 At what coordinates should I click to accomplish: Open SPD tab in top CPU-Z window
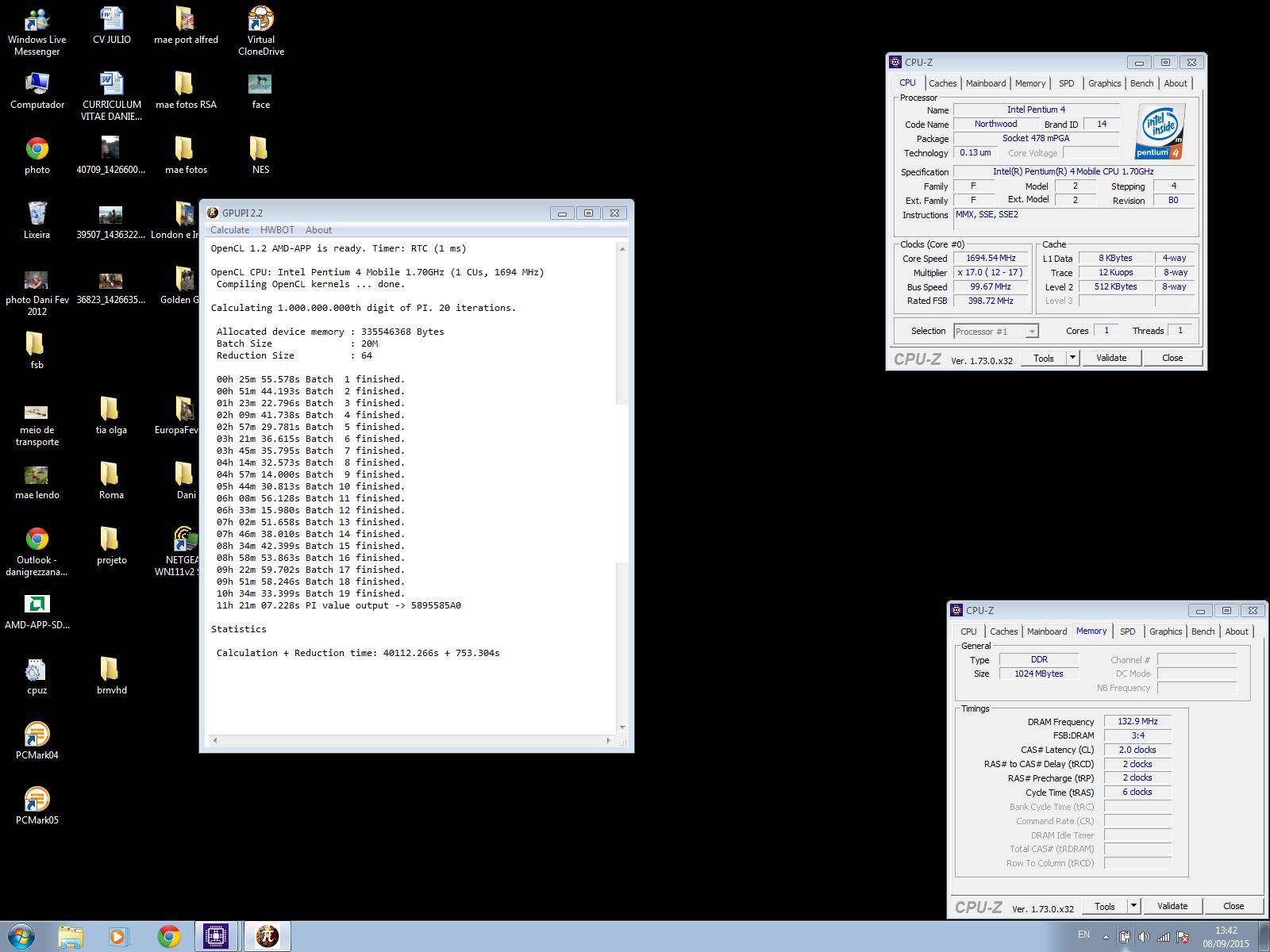pyautogui.click(x=1067, y=83)
